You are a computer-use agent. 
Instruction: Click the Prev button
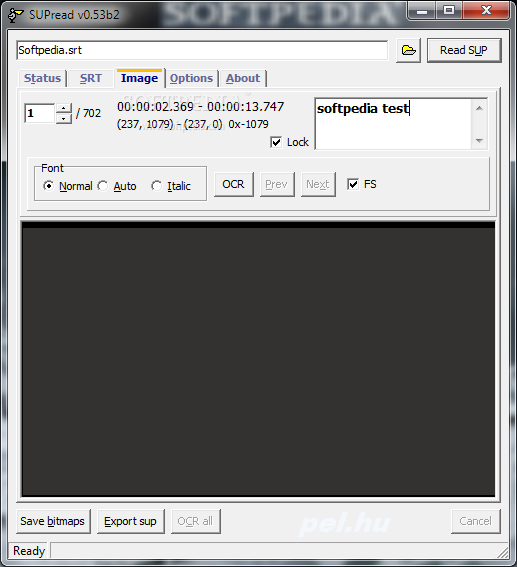coord(277,184)
